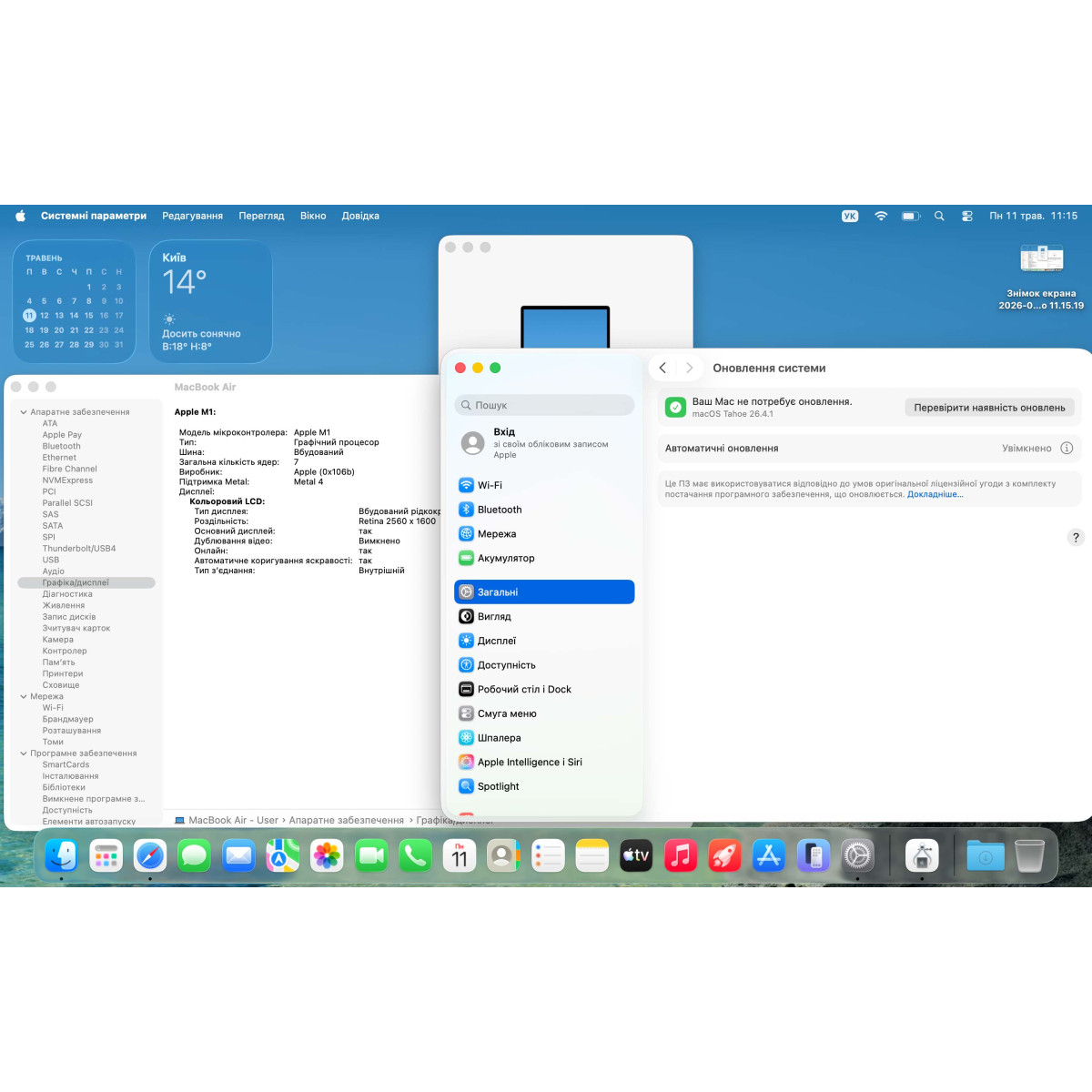Image resolution: width=1092 pixels, height=1092 pixels.
Task: Select Робочий стіл і Dock in sidebar
Action: (x=544, y=690)
